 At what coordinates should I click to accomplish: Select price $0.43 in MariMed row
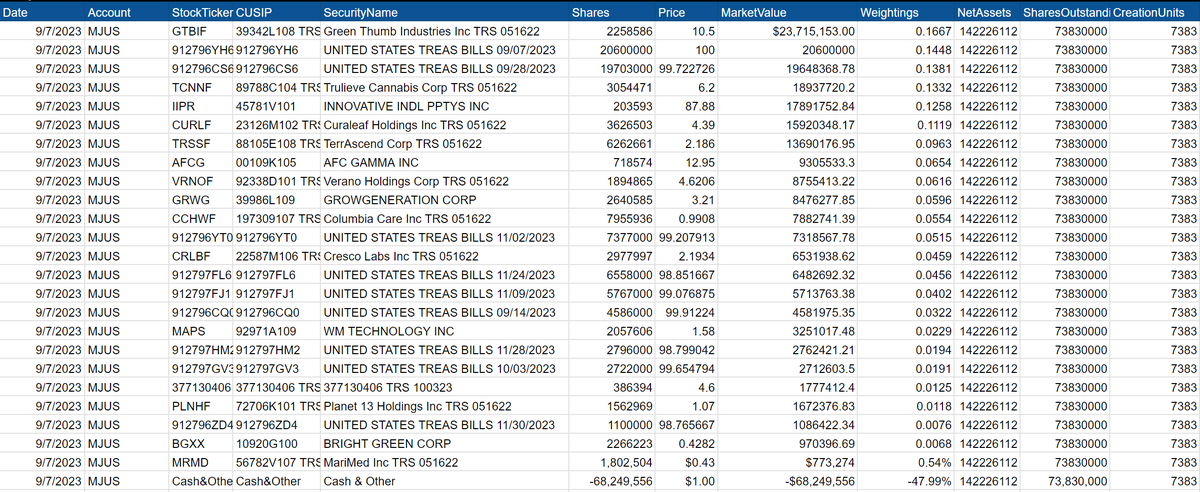pyautogui.click(x=699, y=462)
